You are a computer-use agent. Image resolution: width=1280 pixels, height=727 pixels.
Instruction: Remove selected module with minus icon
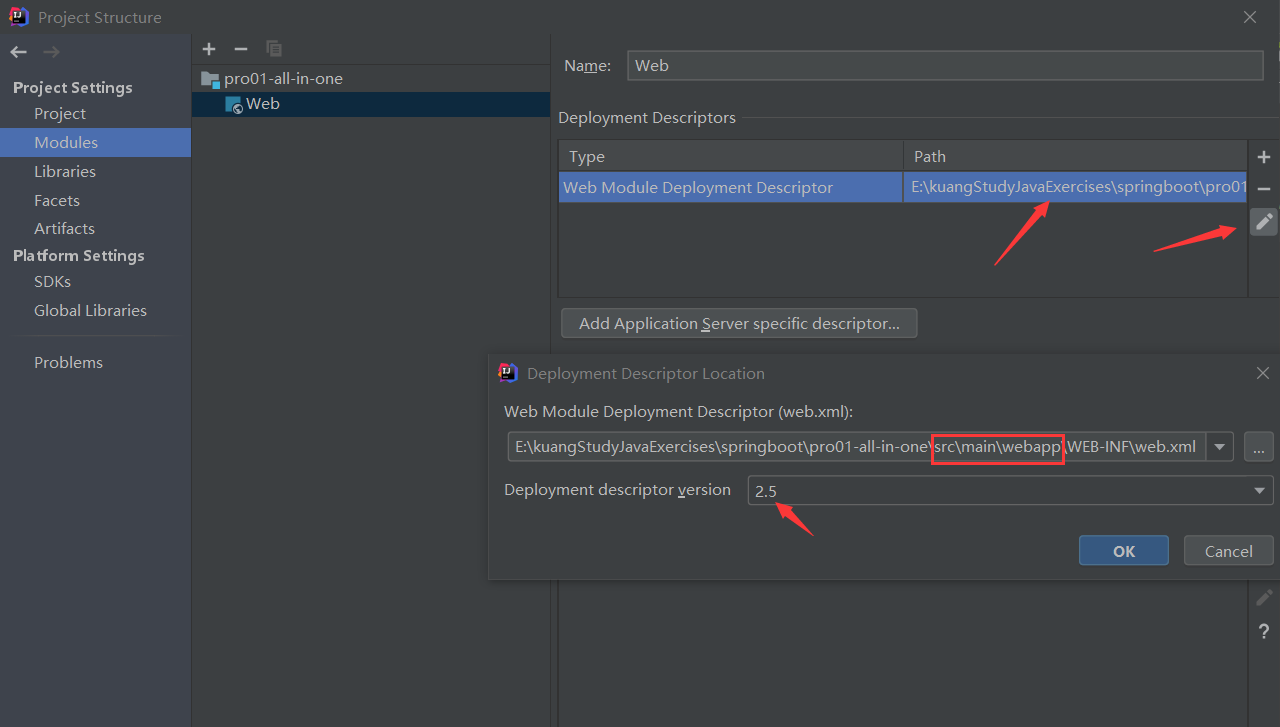241,49
